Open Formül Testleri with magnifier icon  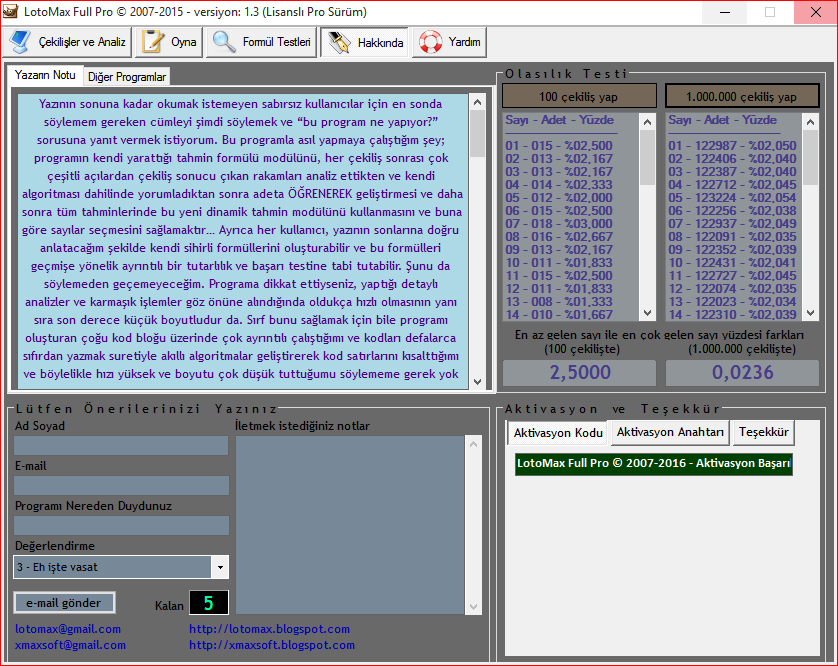(x=261, y=42)
